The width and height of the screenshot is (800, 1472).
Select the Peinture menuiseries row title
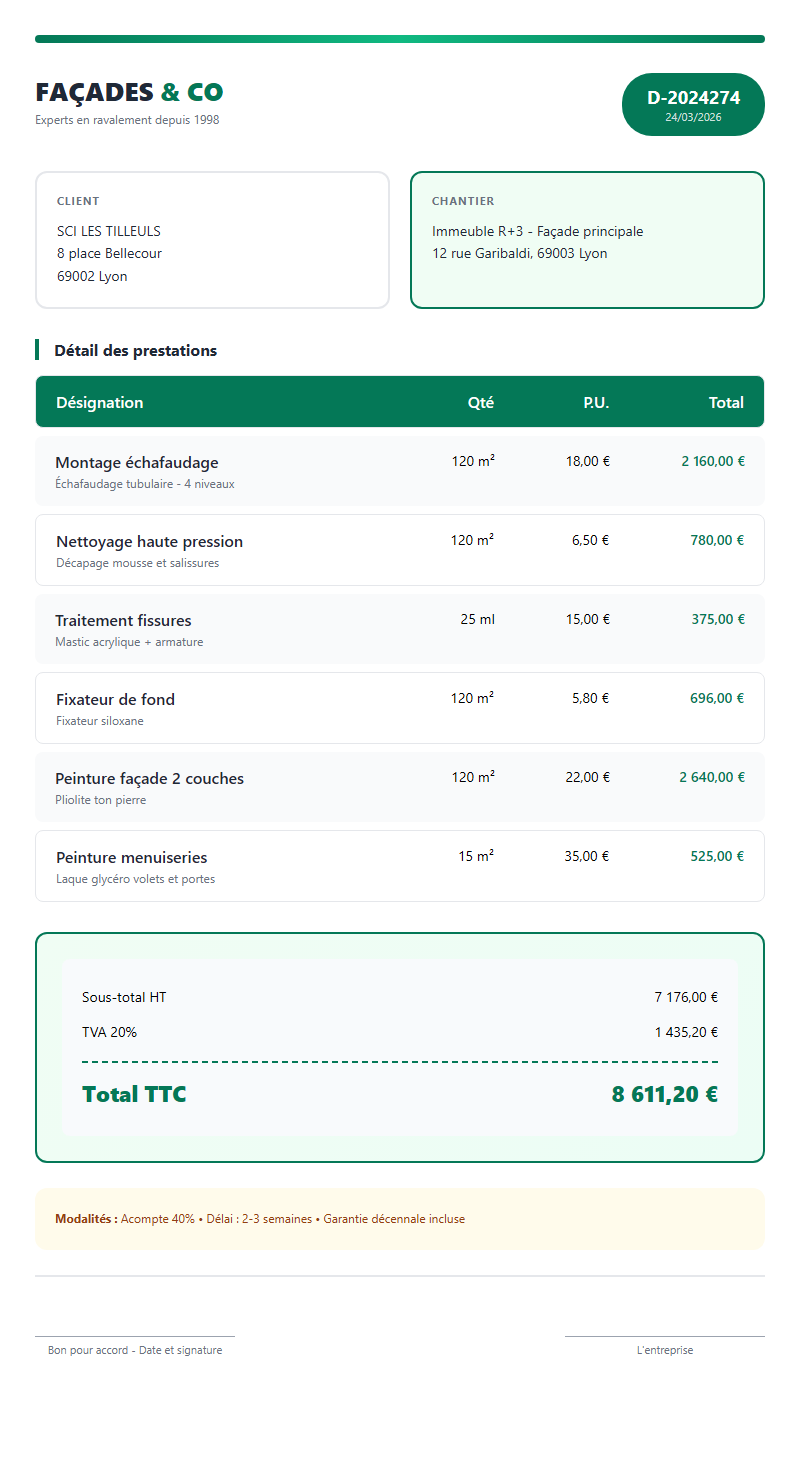pos(132,857)
